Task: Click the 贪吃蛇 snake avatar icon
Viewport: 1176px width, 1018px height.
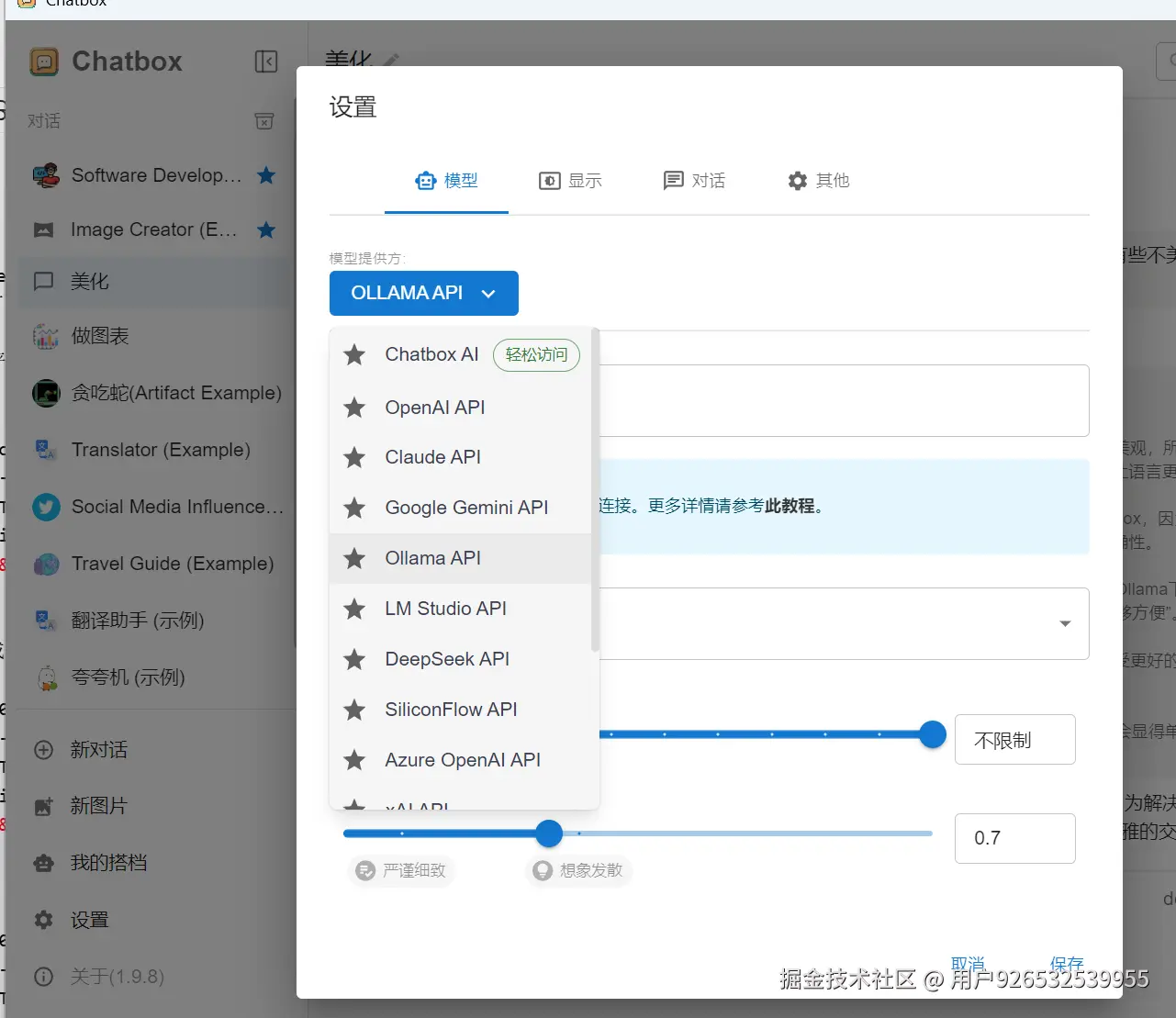Action: tap(45, 393)
